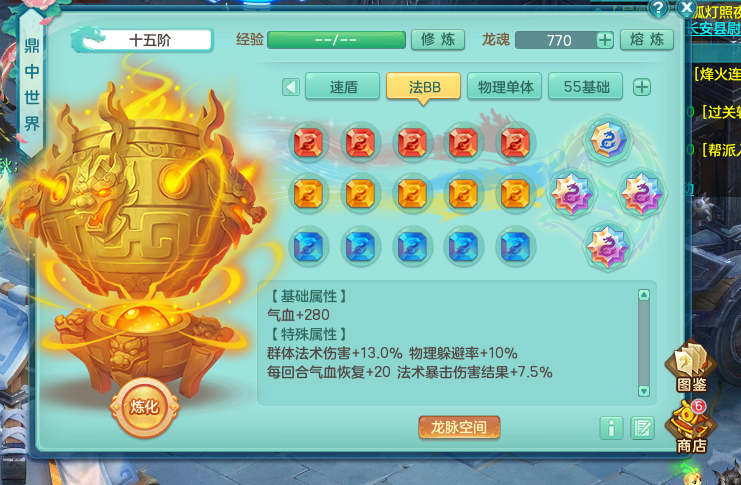Switch to the 速盾 tab
Image resolution: width=741 pixels, height=485 pixels.
pyautogui.click(x=343, y=87)
